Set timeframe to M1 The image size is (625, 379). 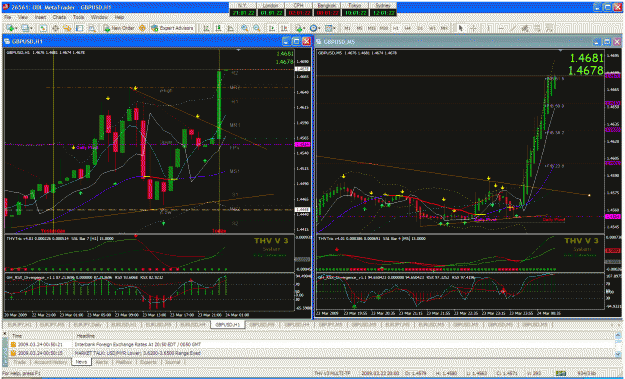click(x=348, y=28)
